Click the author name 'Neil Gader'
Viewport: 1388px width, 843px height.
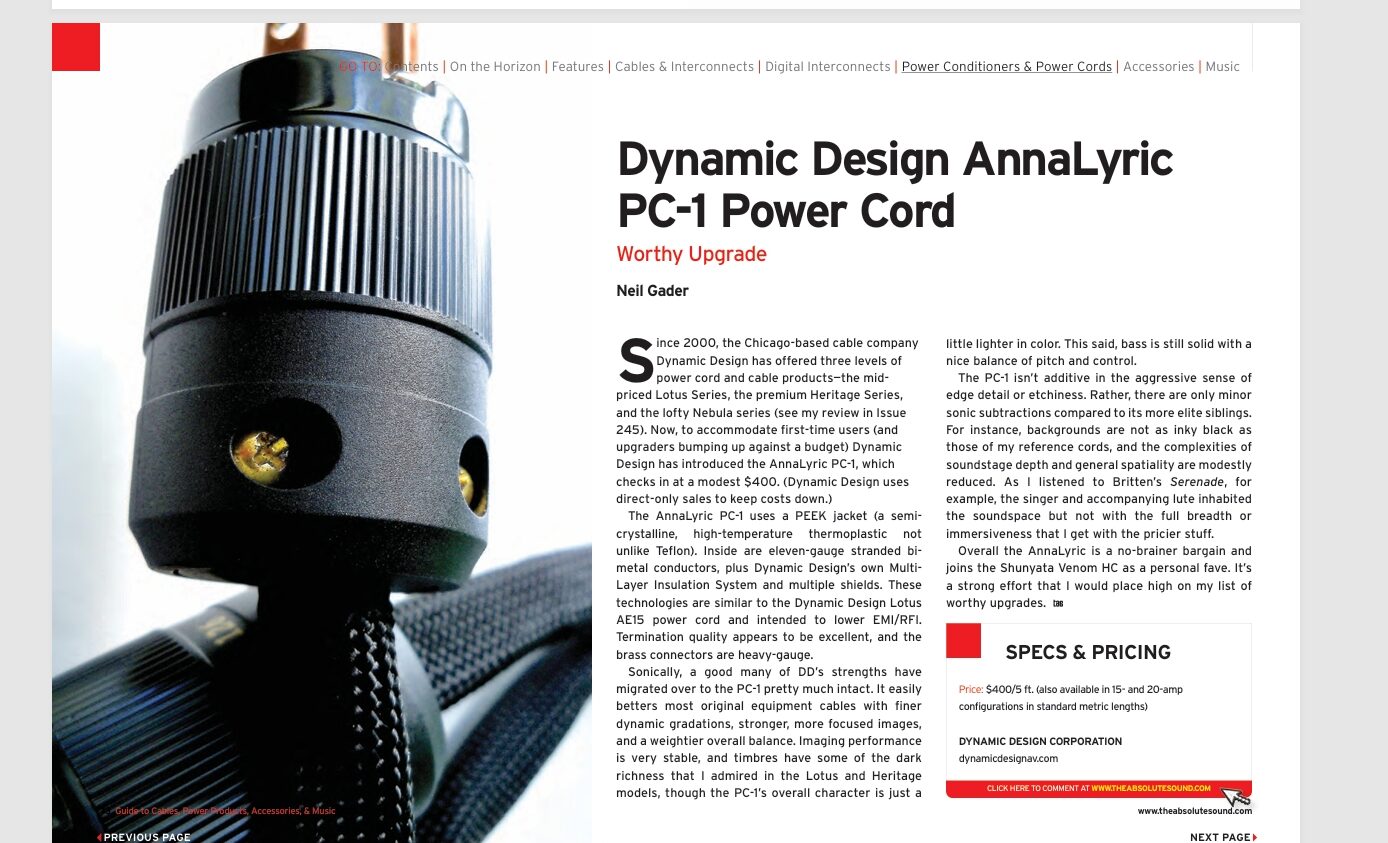[x=652, y=291]
